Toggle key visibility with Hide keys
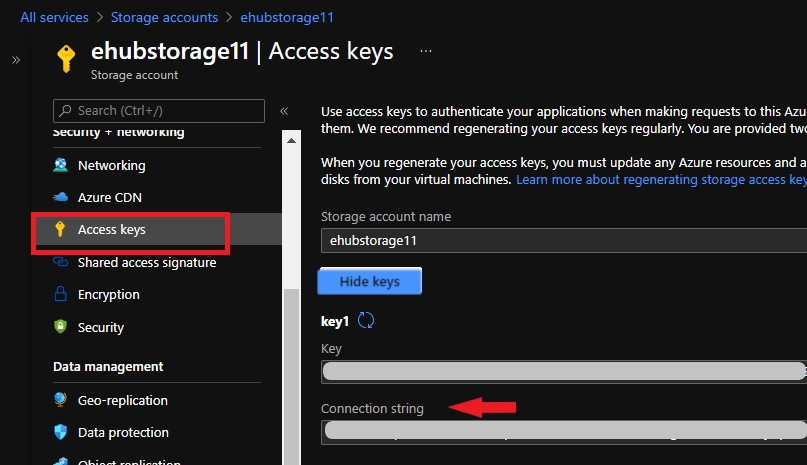The height and width of the screenshot is (465, 807). coord(370,282)
